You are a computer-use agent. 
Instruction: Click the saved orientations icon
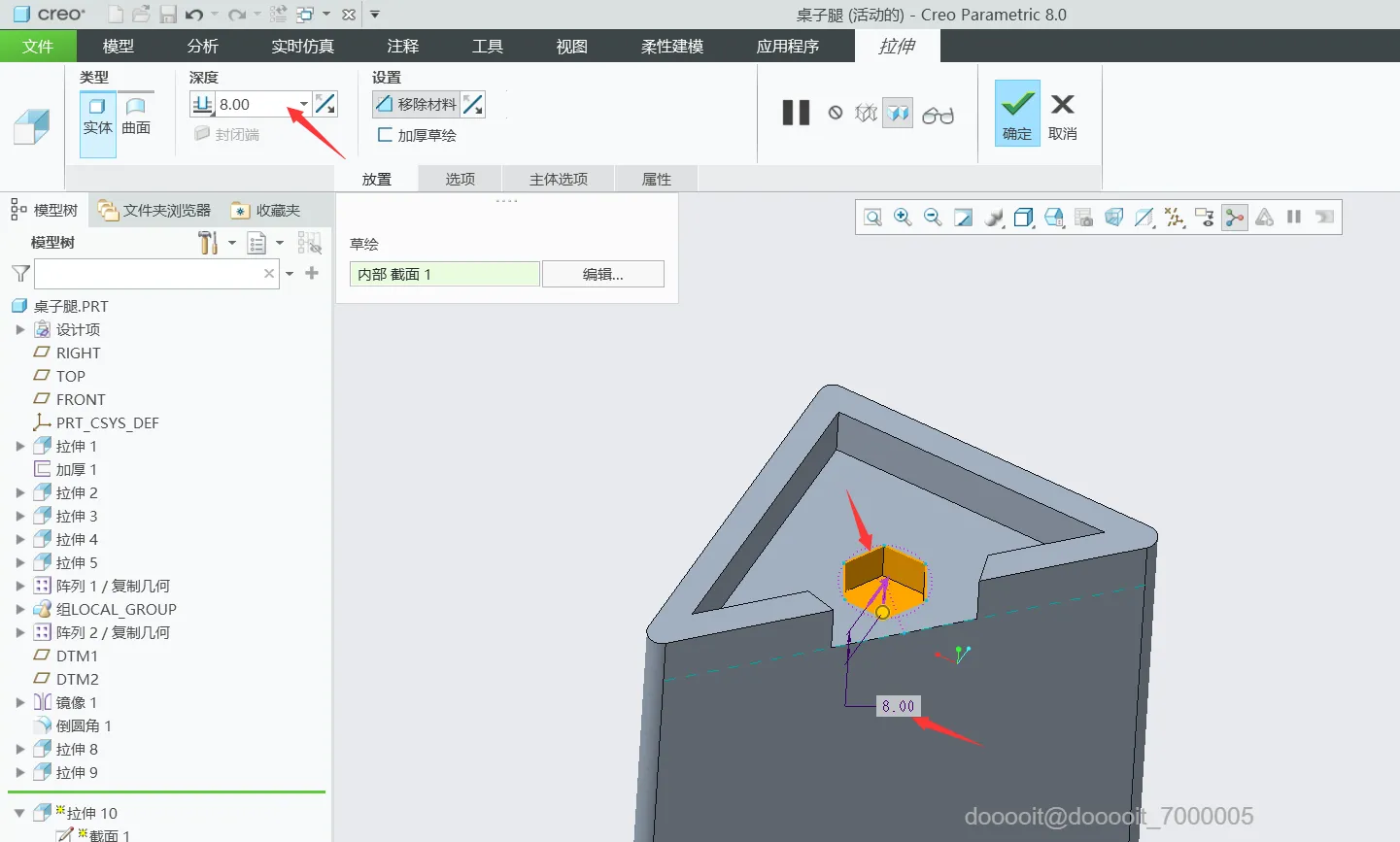[x=1054, y=217]
